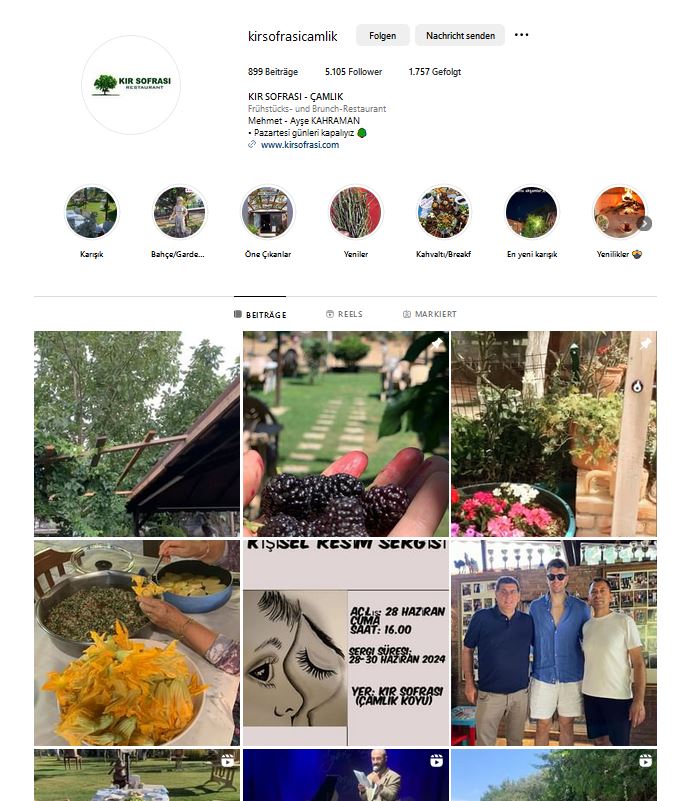Switch to the Reels tab
Image resolution: width=686 pixels, height=801 pixels.
[344, 314]
